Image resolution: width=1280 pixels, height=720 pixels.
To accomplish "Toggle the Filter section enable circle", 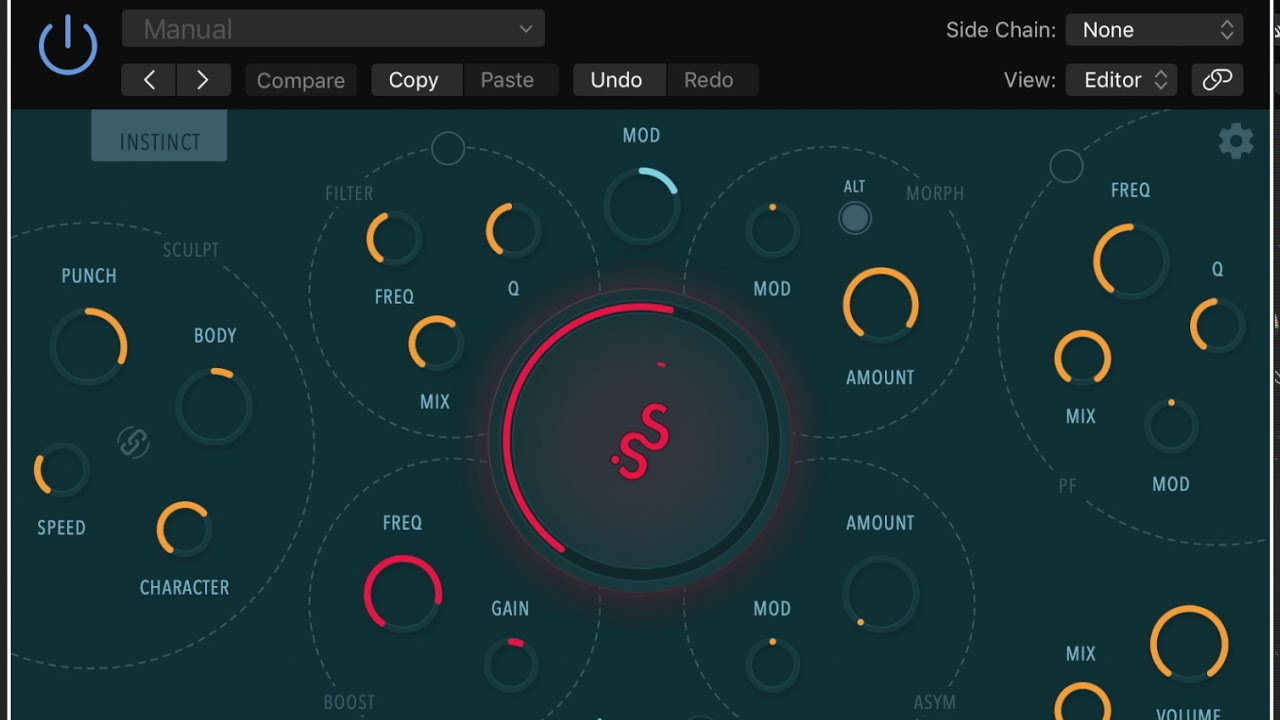I will tap(448, 149).
